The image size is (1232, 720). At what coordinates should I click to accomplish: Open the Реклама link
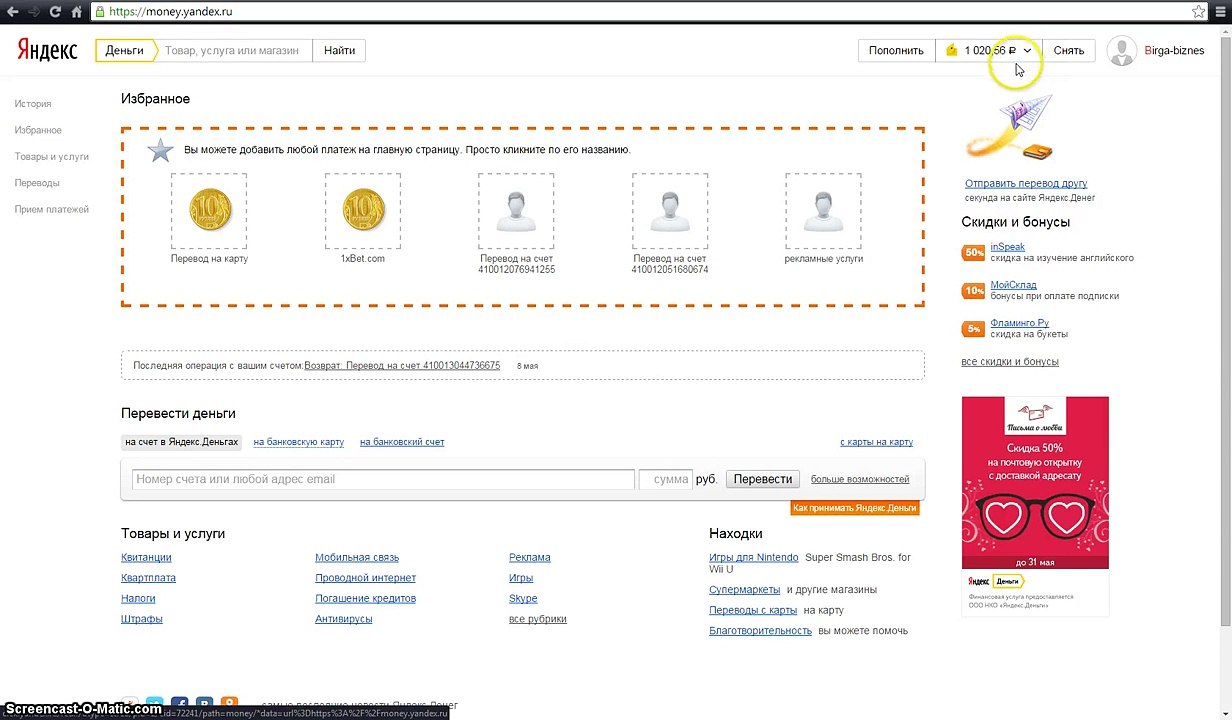point(530,558)
